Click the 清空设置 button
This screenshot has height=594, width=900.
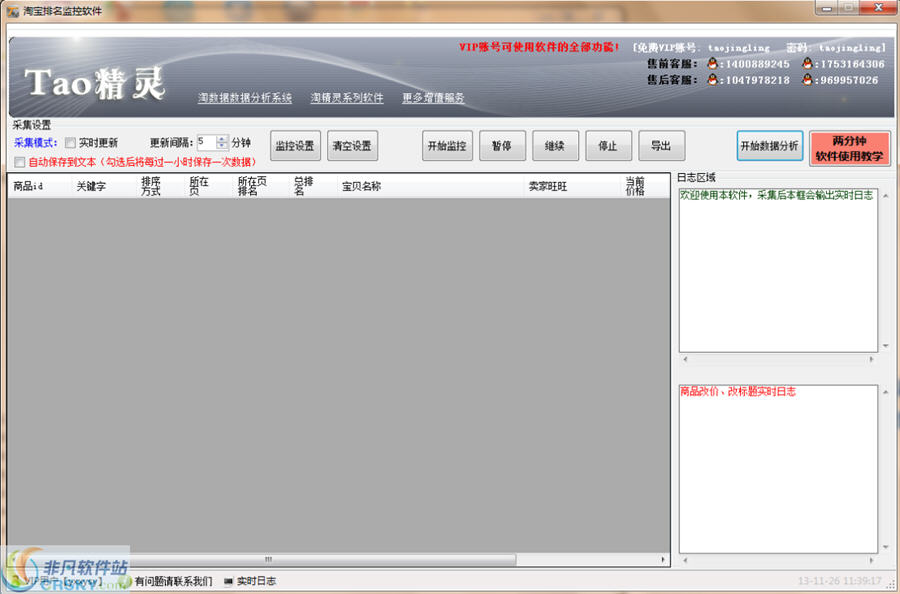tap(352, 146)
